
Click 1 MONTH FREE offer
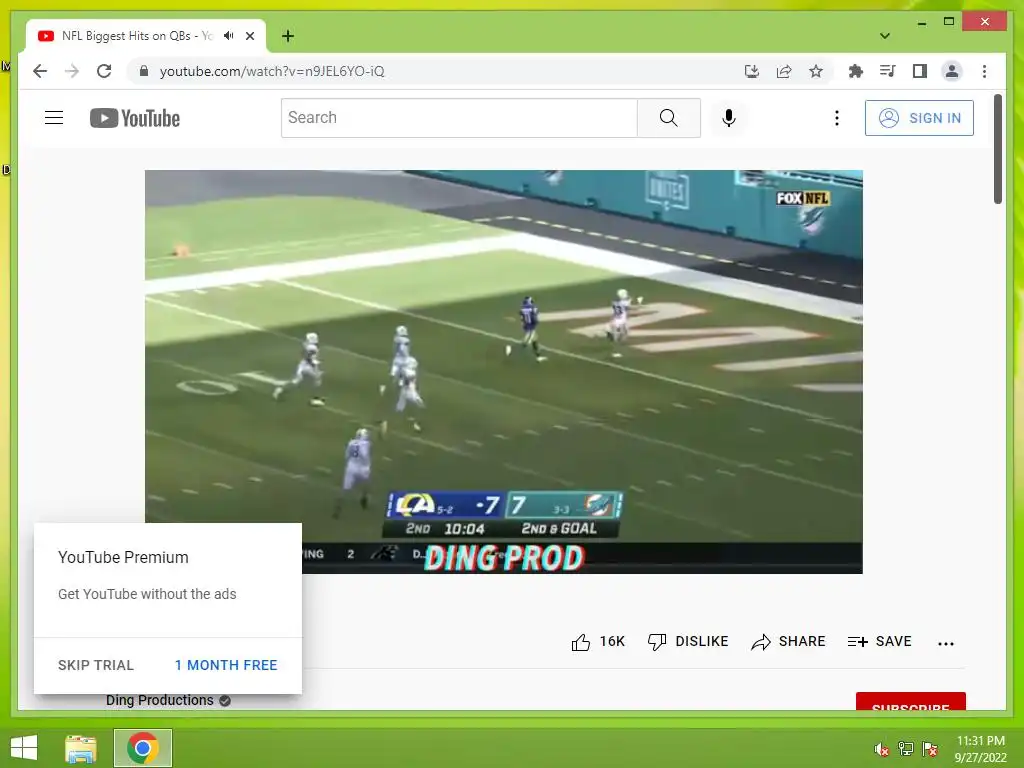pos(226,665)
